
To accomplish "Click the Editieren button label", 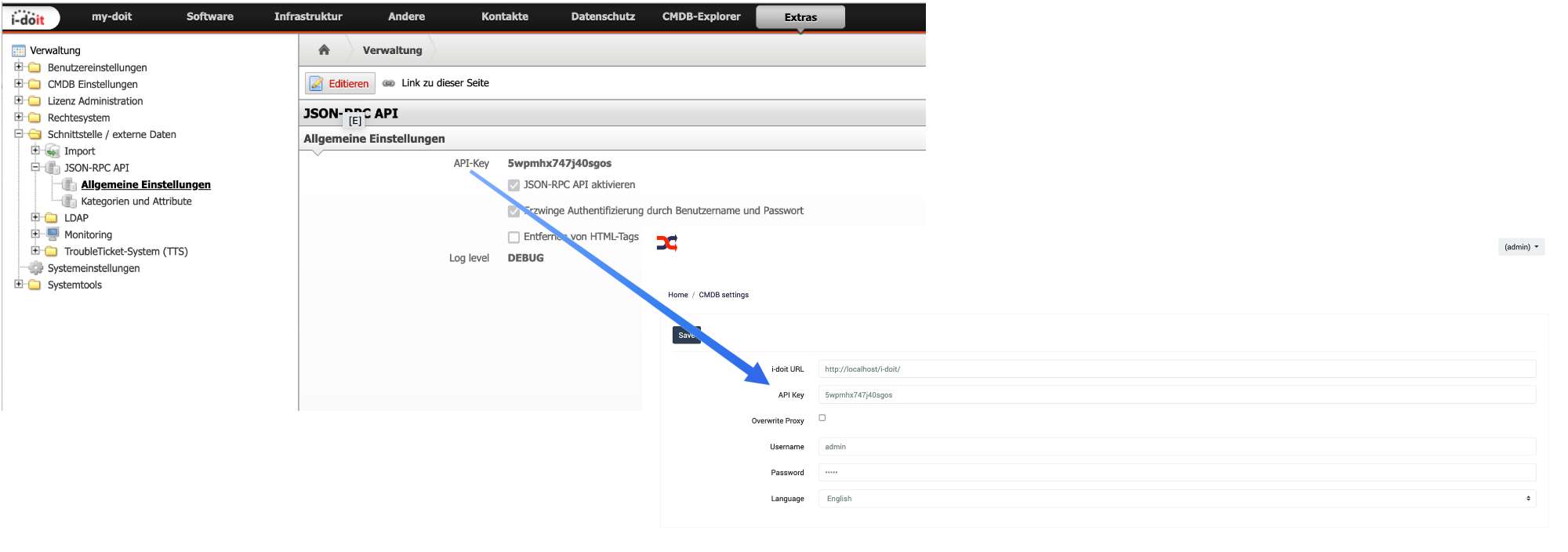I will (349, 84).
